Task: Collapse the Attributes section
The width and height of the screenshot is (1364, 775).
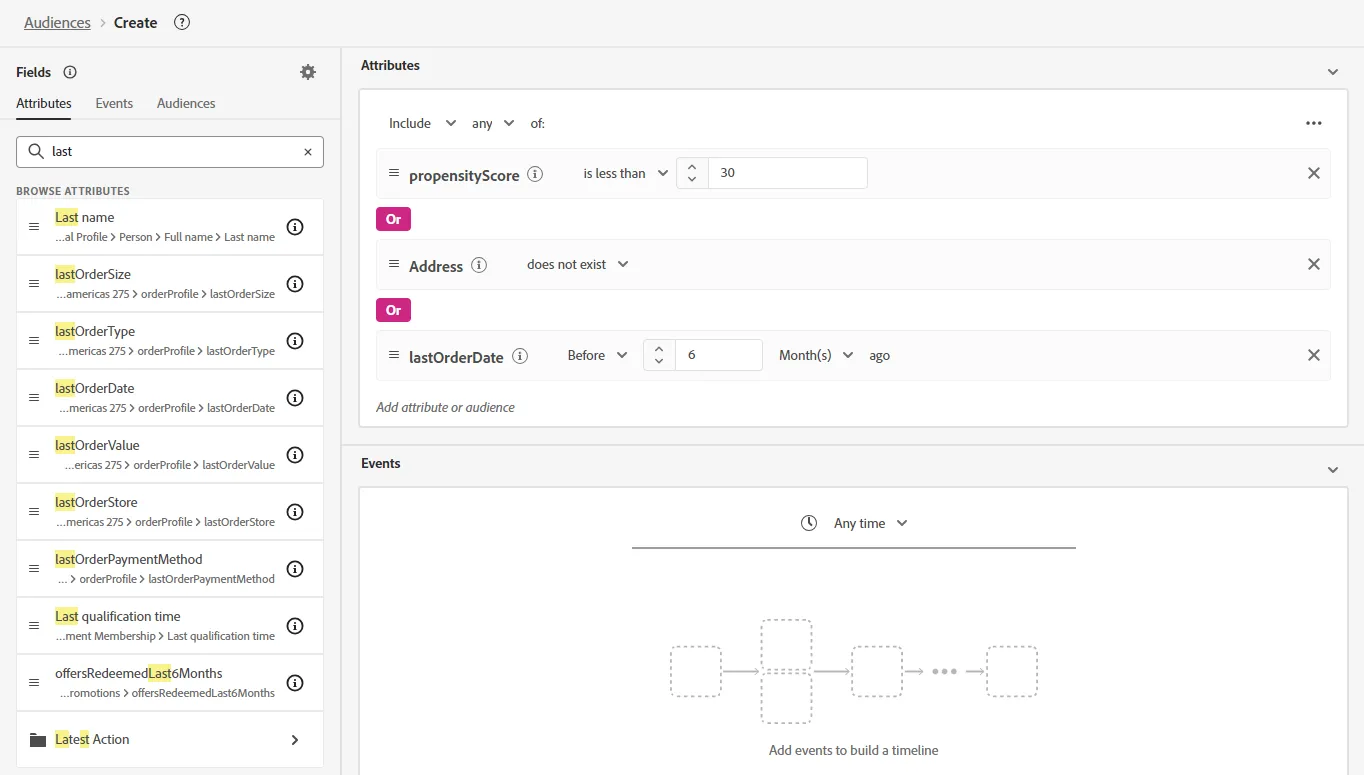Action: coord(1332,72)
